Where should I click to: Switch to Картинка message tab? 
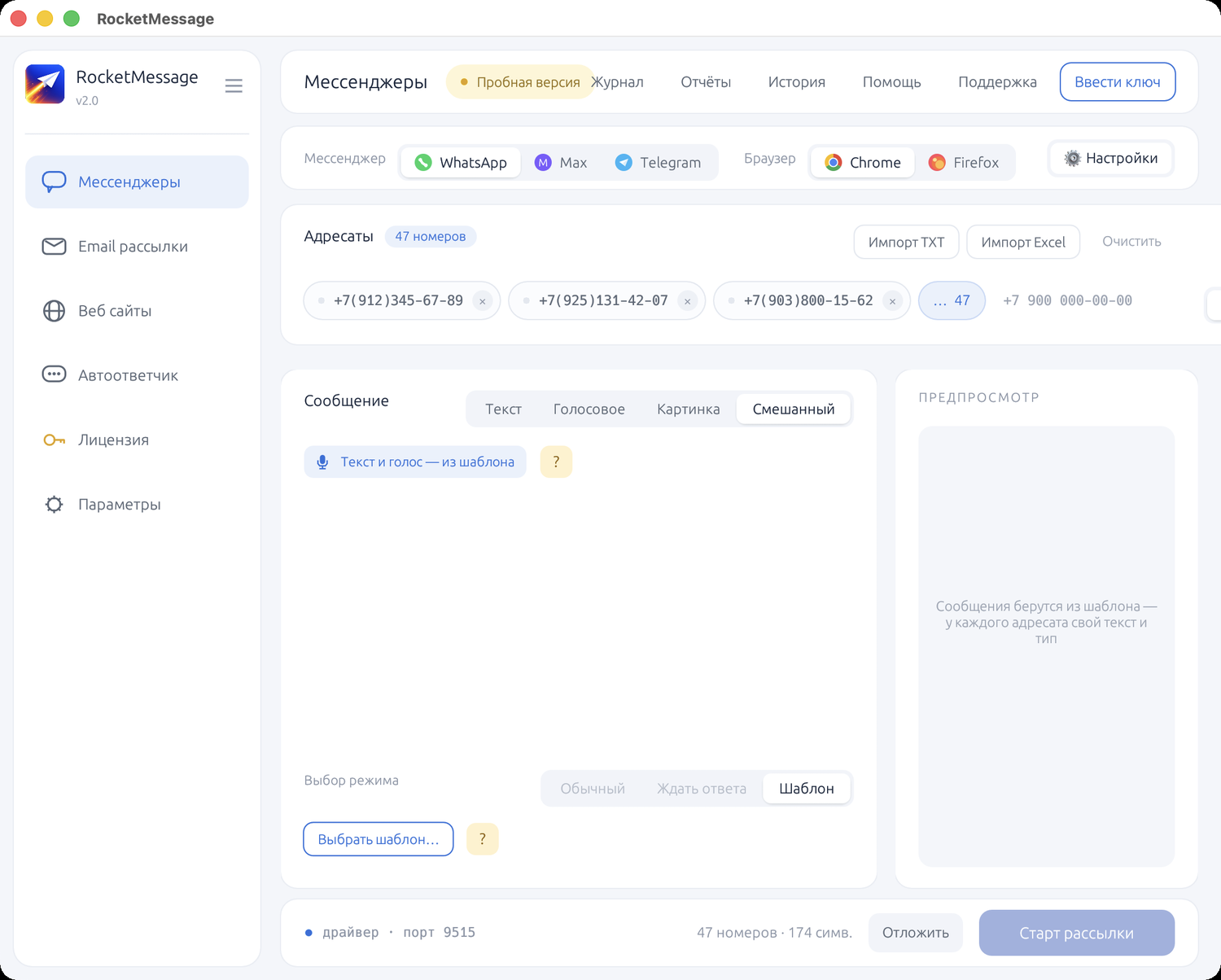689,409
